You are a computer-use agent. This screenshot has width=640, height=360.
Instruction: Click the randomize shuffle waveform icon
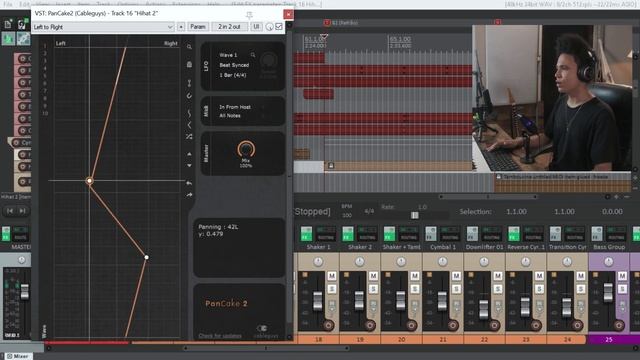(189, 136)
